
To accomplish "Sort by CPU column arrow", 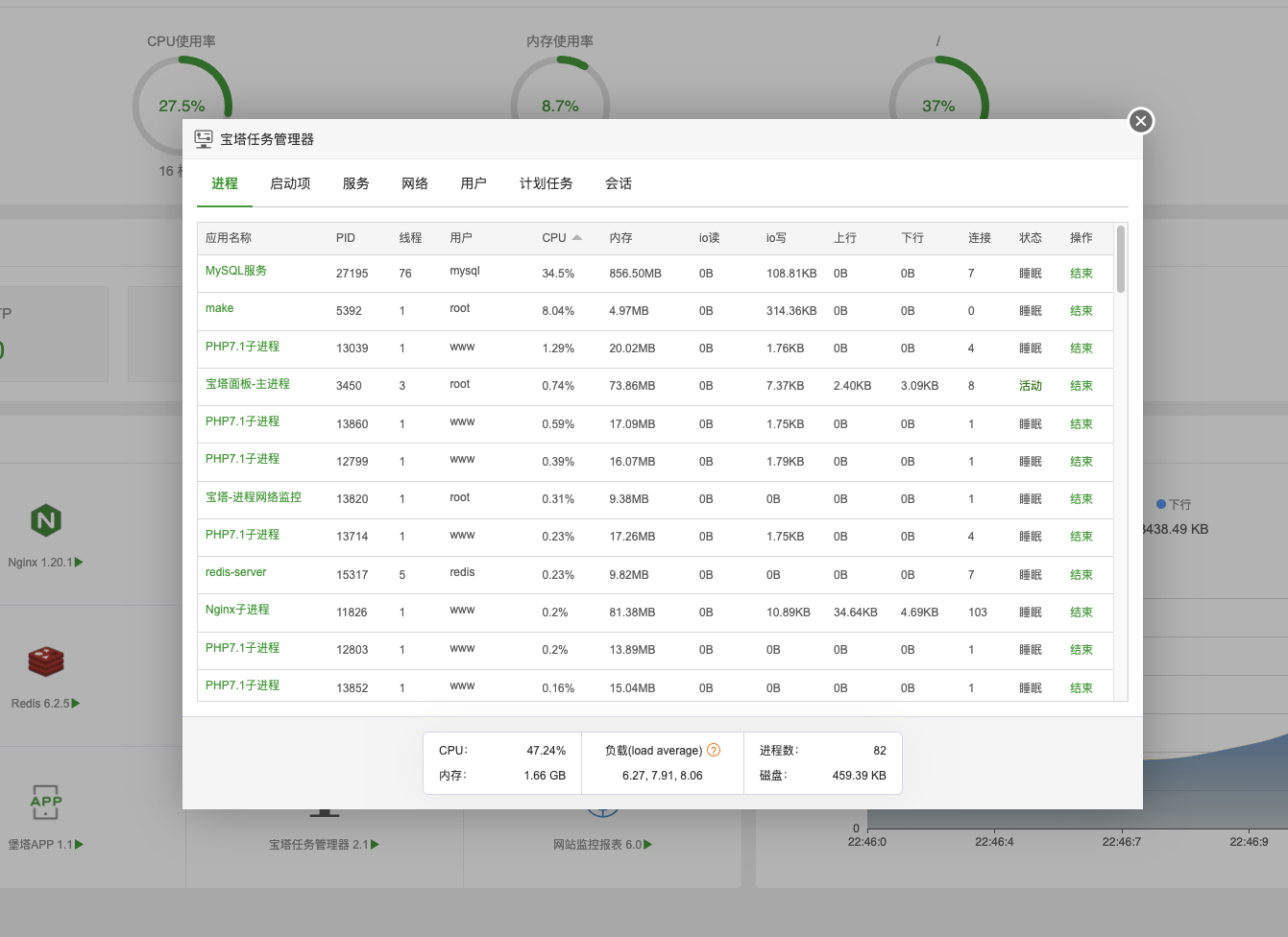I will click(577, 237).
